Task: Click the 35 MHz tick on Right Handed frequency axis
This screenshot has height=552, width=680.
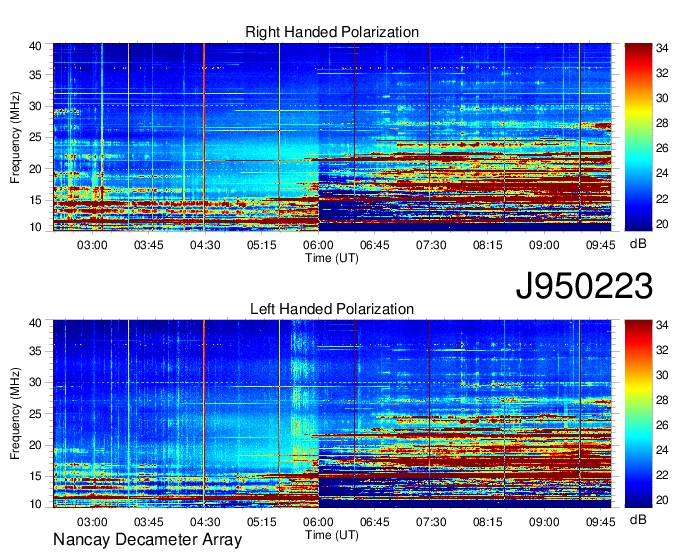Action: click(x=35, y=75)
